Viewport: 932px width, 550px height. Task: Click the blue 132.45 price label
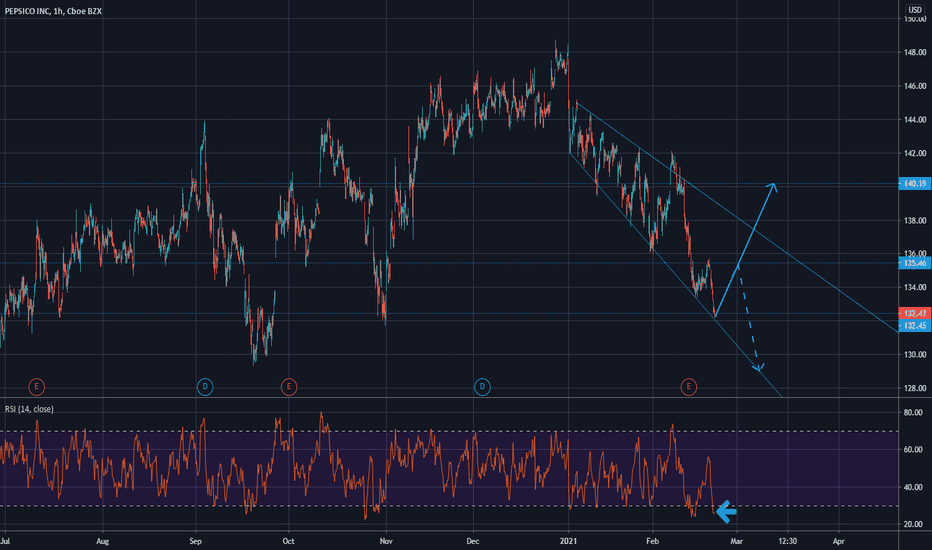pos(914,326)
